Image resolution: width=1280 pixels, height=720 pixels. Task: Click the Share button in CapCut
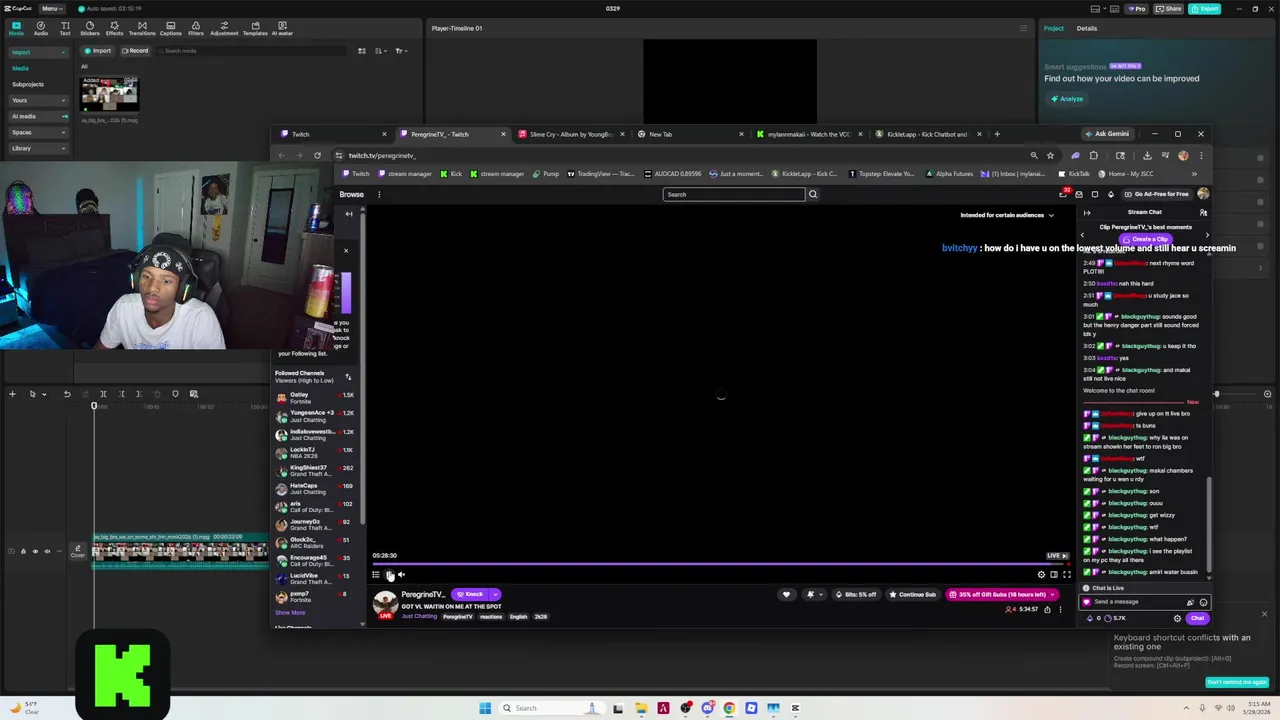[1168, 8]
